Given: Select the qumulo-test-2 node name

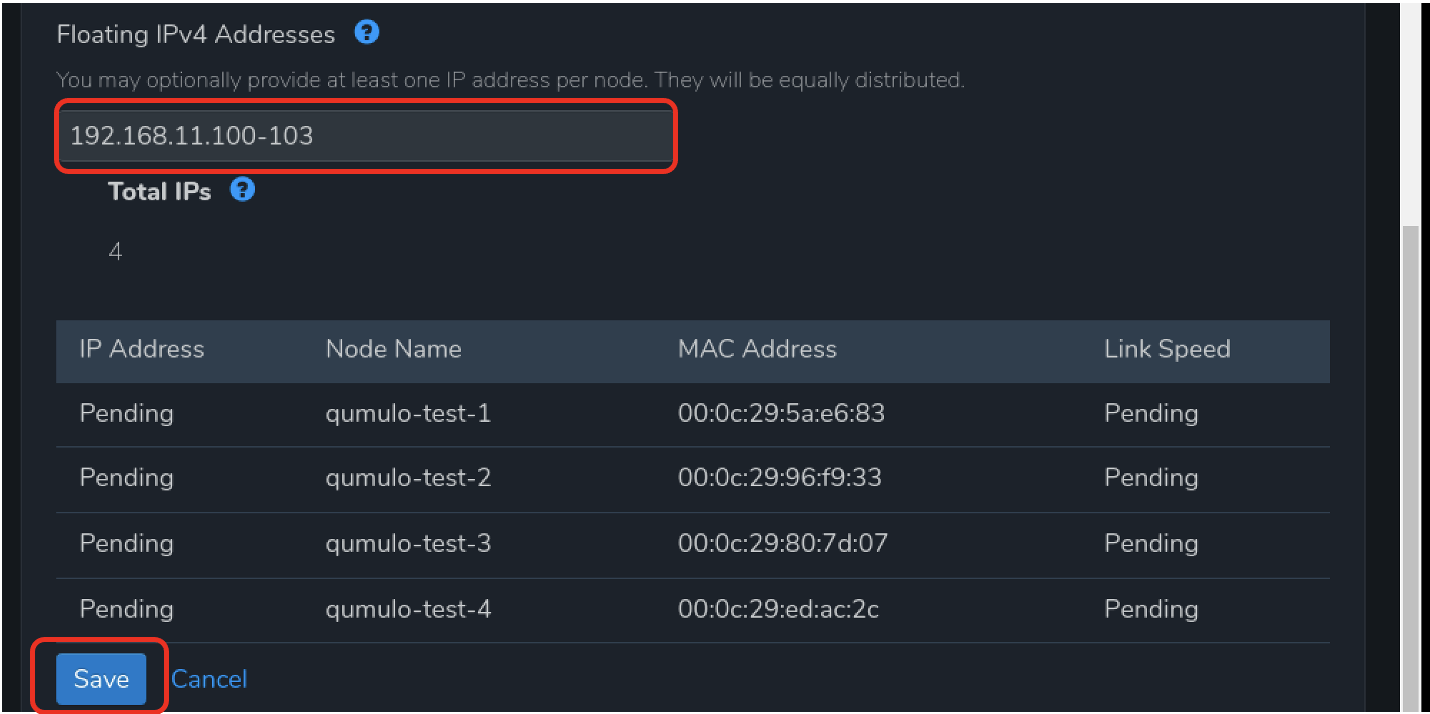Looking at the screenshot, I should [408, 478].
